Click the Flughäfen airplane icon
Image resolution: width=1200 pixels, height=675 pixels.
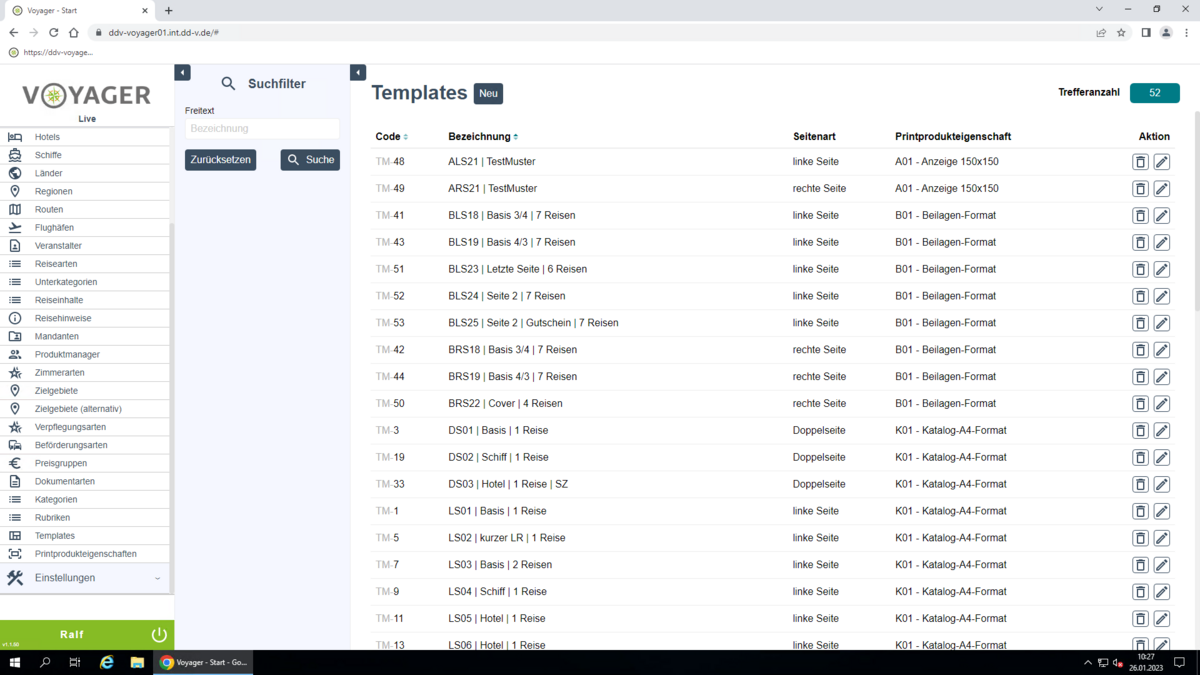15,227
